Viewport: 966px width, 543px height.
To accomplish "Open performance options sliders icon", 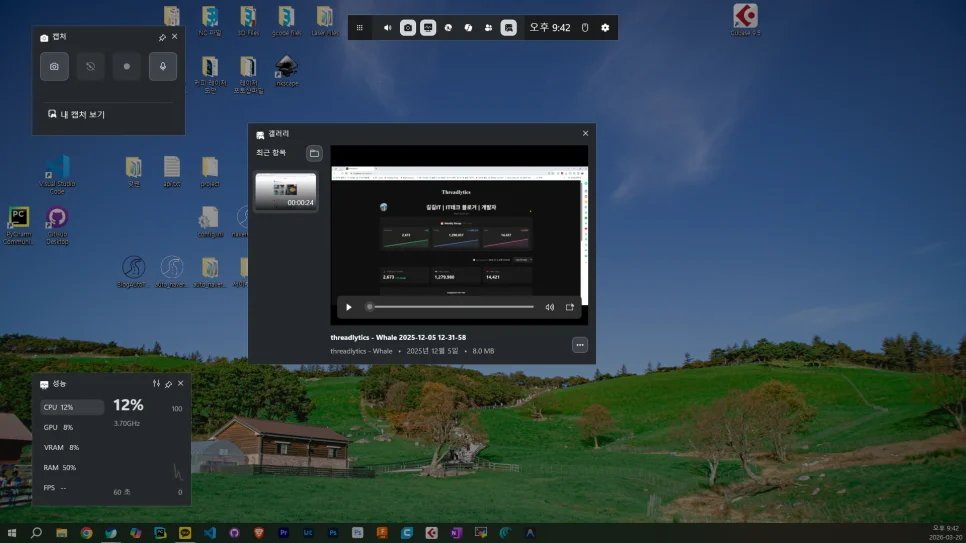I will [x=156, y=383].
